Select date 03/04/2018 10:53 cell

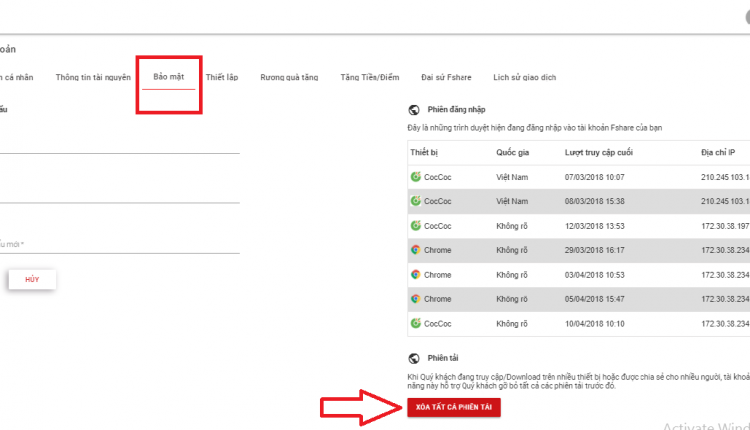[x=595, y=275]
